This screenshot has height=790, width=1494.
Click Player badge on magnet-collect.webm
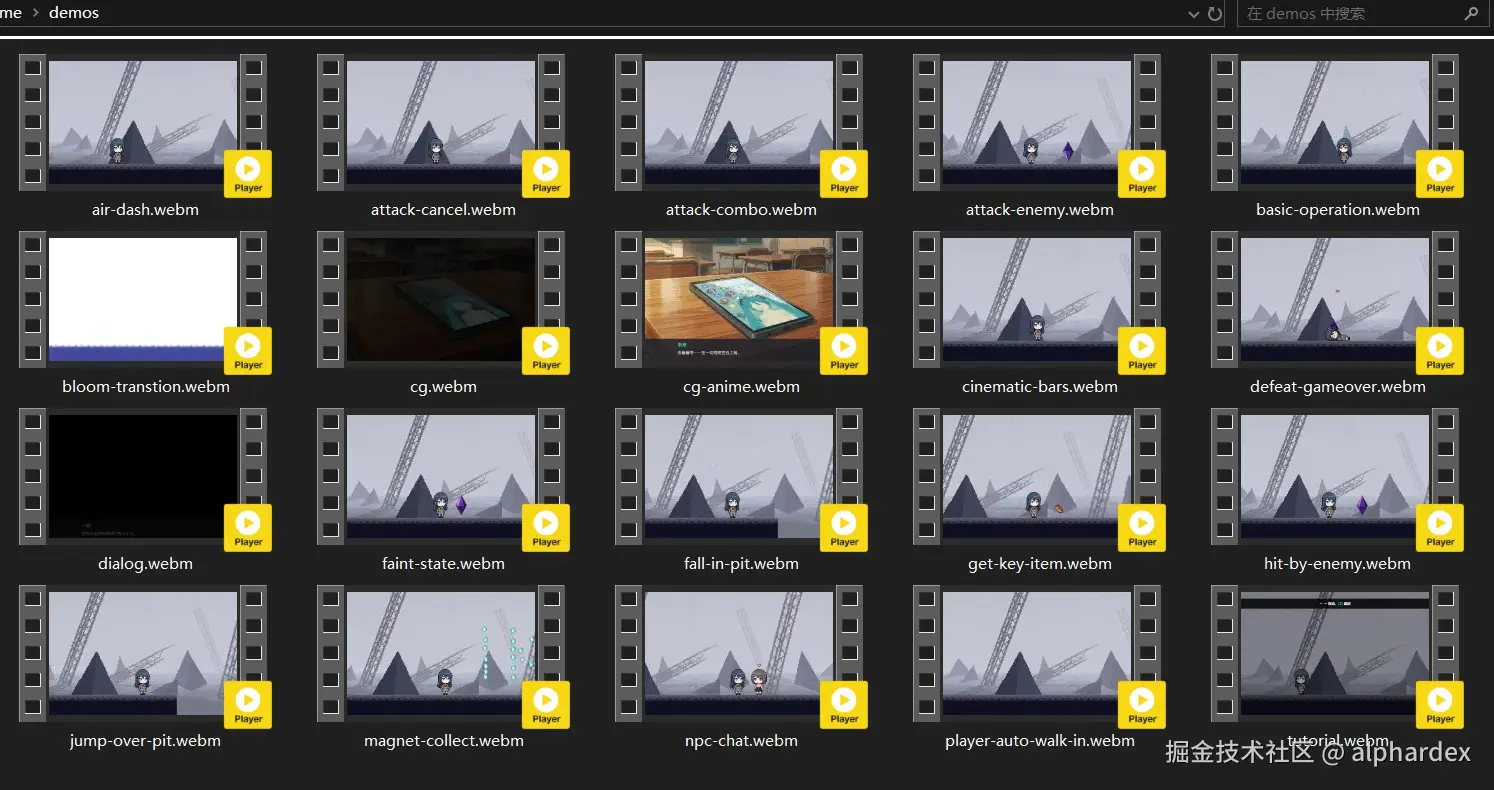(x=546, y=705)
